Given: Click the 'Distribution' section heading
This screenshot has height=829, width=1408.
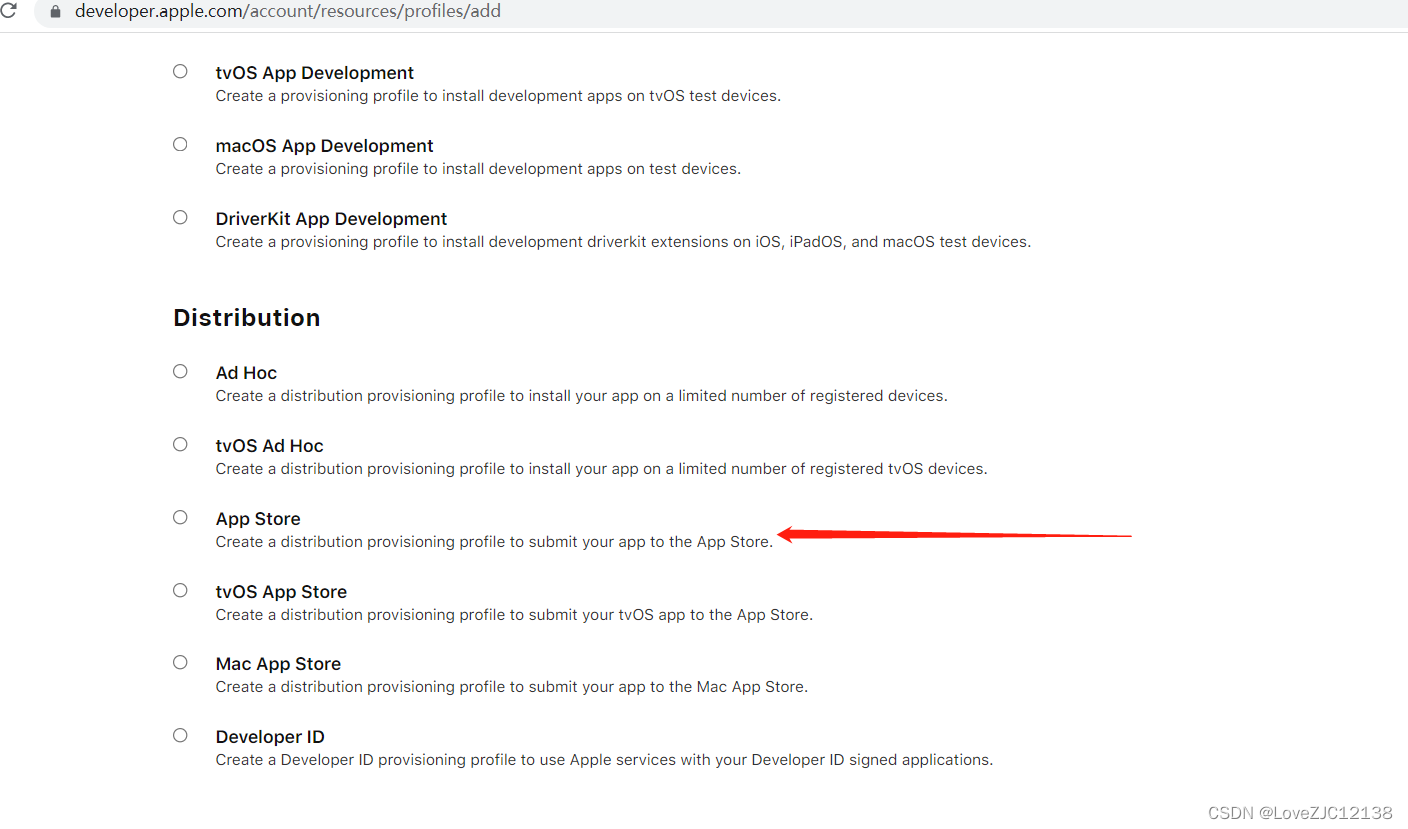Looking at the screenshot, I should [247, 318].
